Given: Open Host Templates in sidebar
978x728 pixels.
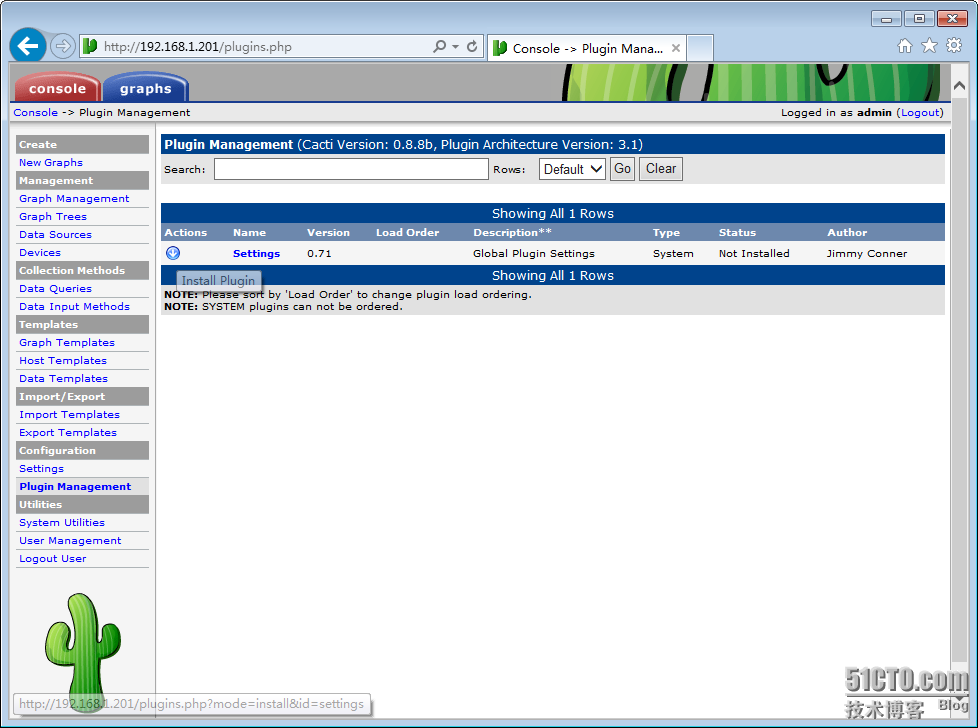Looking at the screenshot, I should pos(62,361).
